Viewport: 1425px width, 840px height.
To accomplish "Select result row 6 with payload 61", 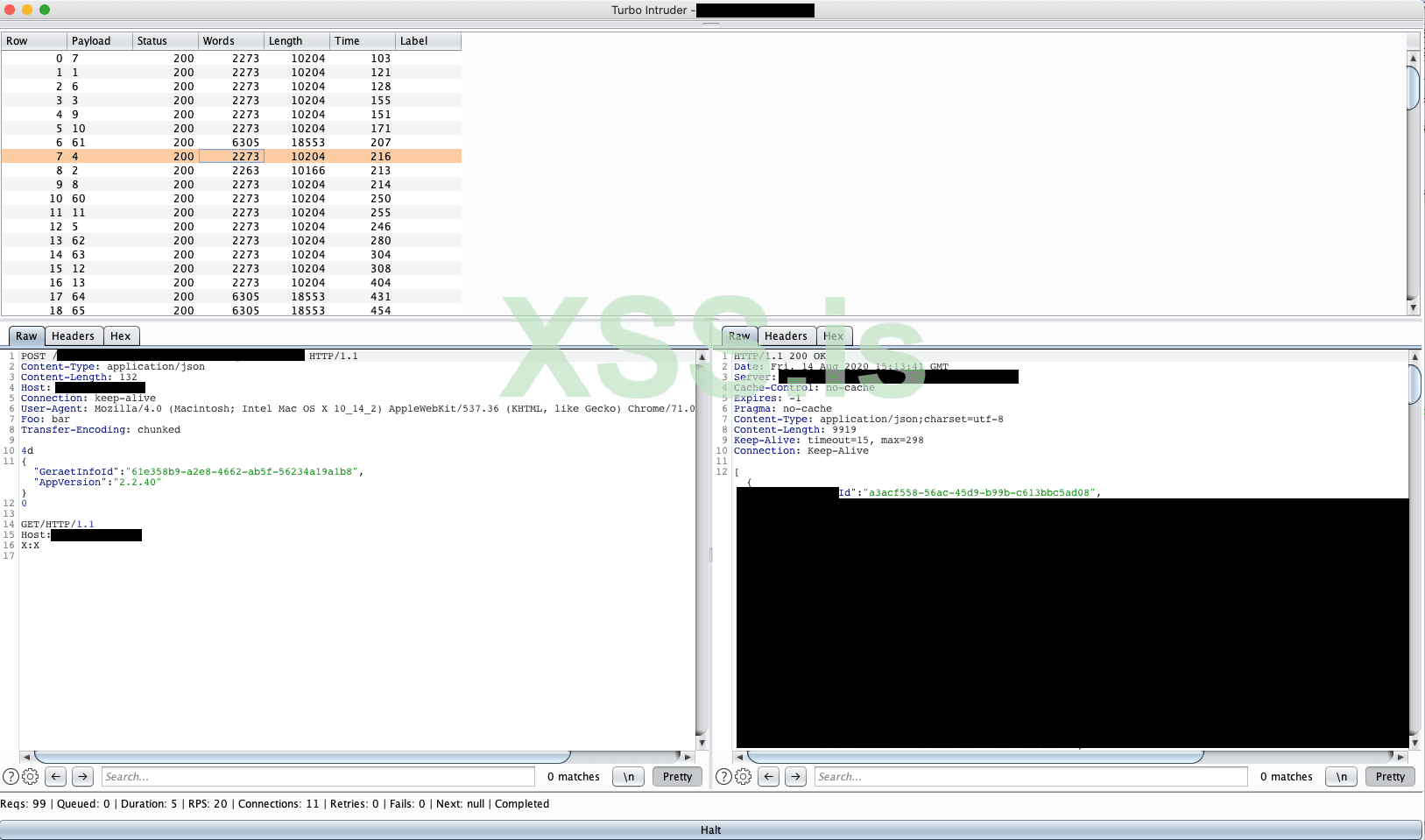I will tap(231, 143).
